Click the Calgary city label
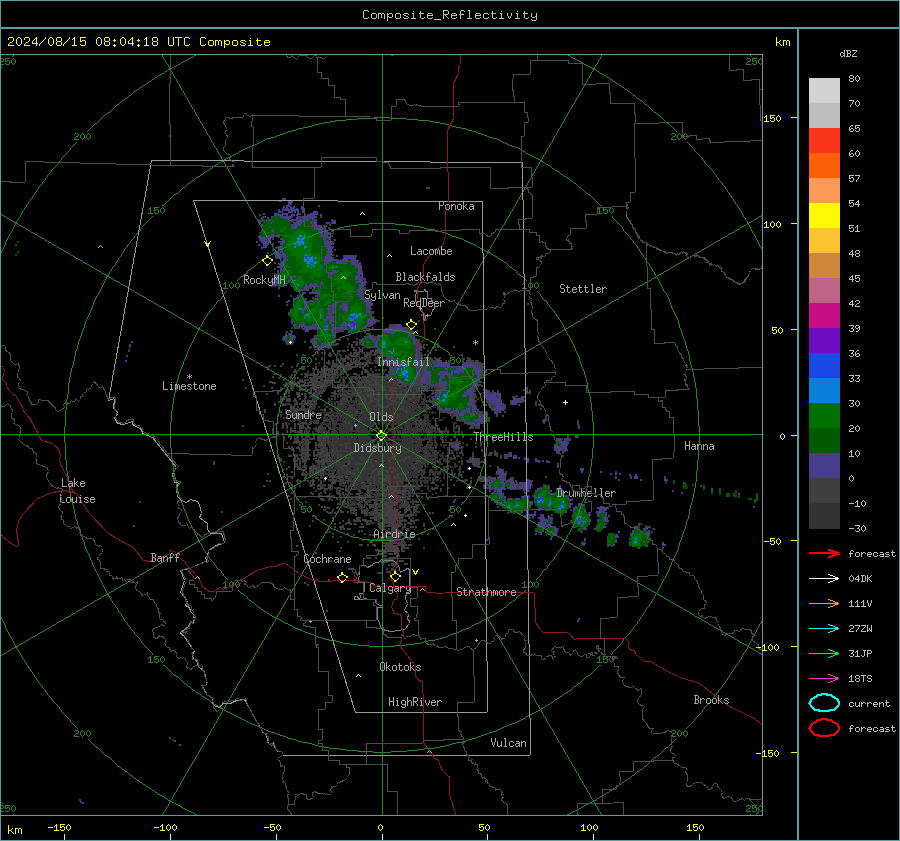The image size is (900, 841). (x=390, y=588)
